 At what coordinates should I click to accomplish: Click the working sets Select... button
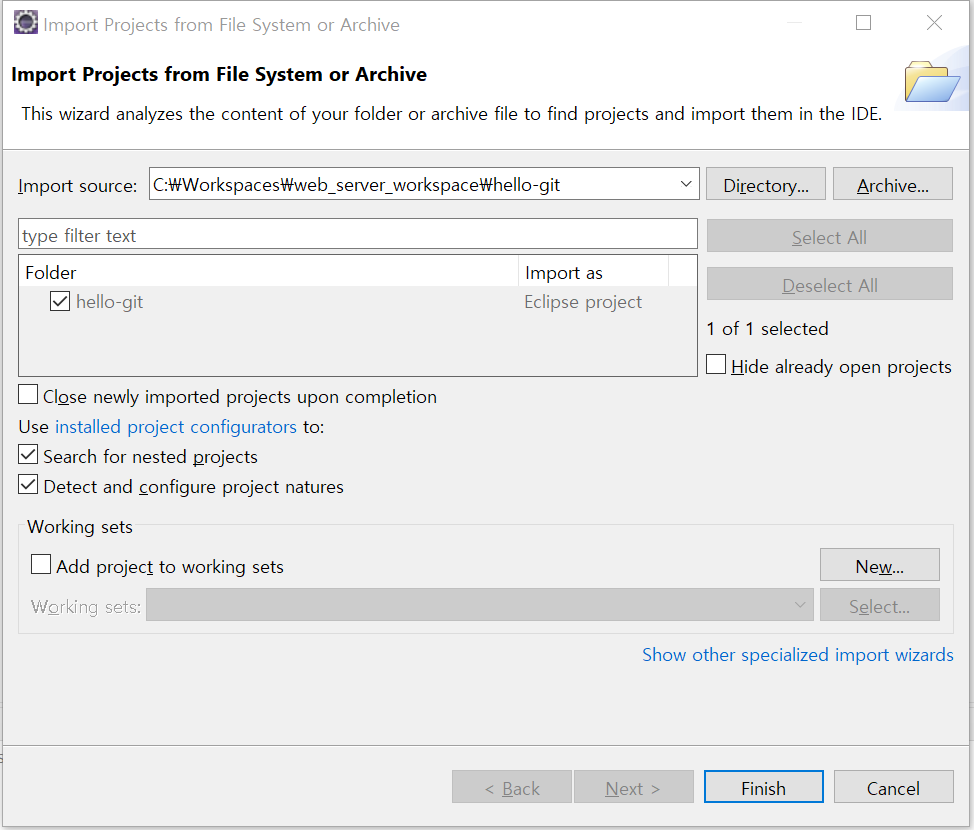(x=880, y=605)
